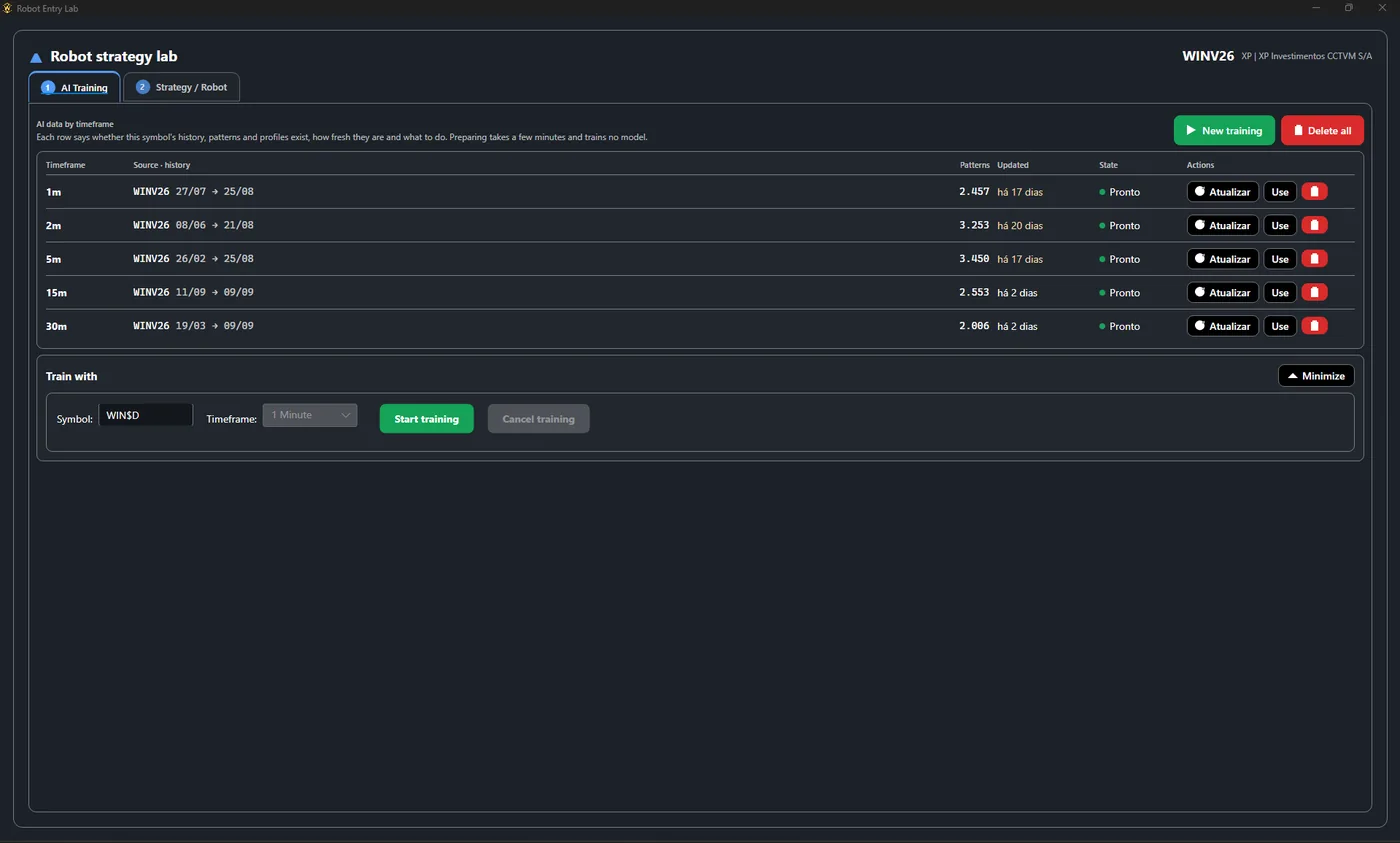The width and height of the screenshot is (1400, 843).
Task: Update the 5m timeframe with Atualizar
Action: (1222, 258)
